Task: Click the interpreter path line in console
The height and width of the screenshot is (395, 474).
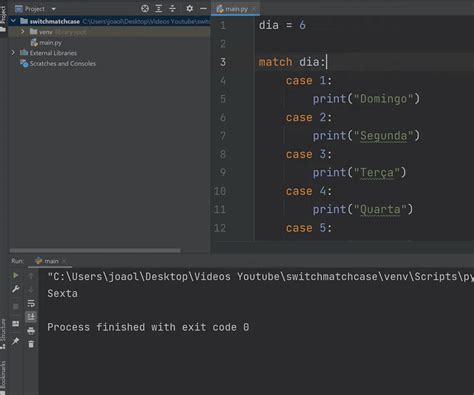Action: click(260, 277)
